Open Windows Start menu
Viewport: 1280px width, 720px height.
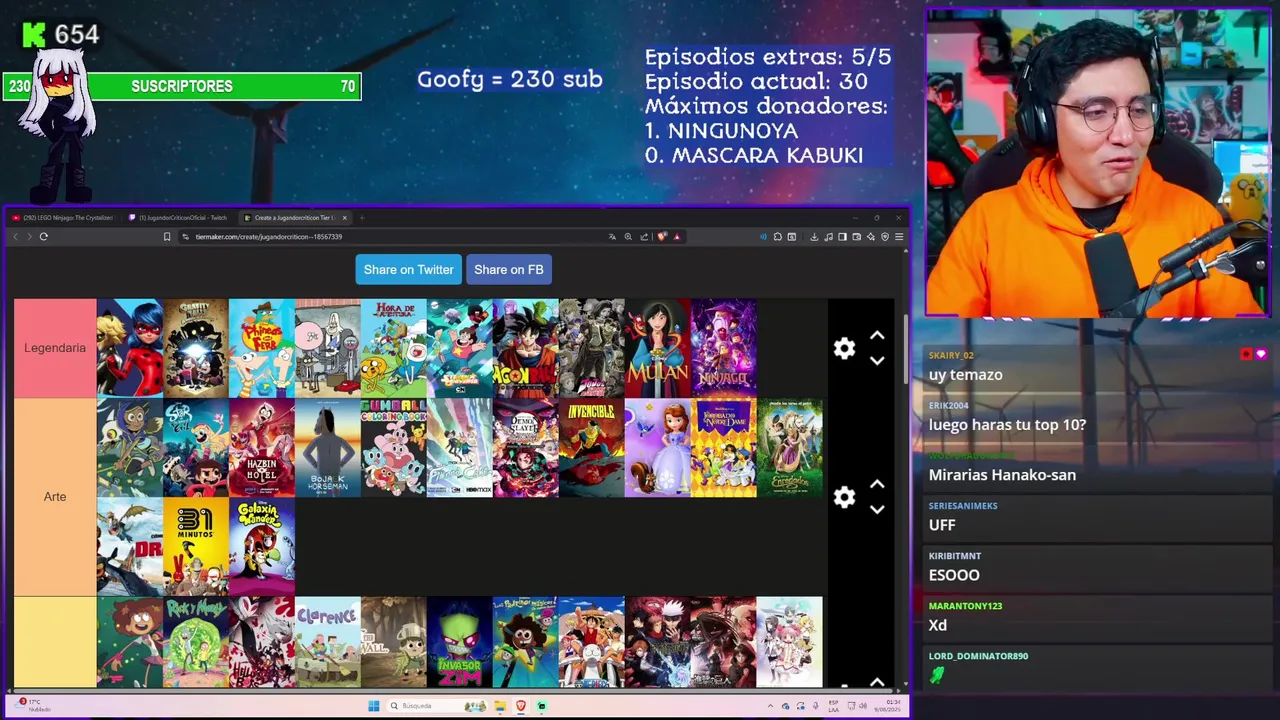(374, 706)
